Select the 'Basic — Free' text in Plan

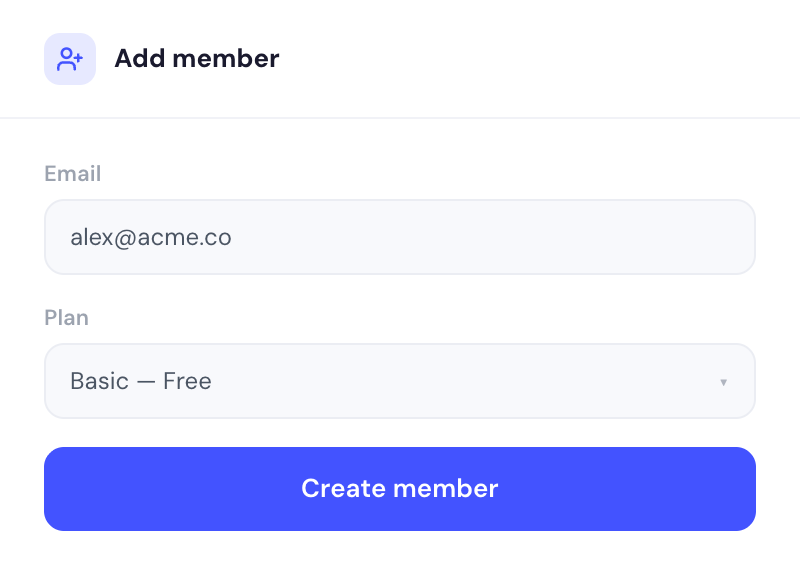(141, 381)
